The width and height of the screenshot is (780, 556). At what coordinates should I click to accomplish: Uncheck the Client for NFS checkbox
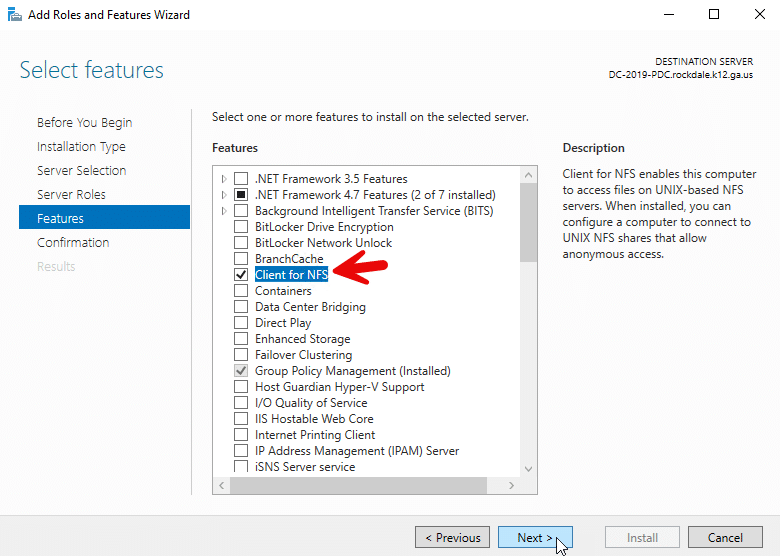[241, 275]
